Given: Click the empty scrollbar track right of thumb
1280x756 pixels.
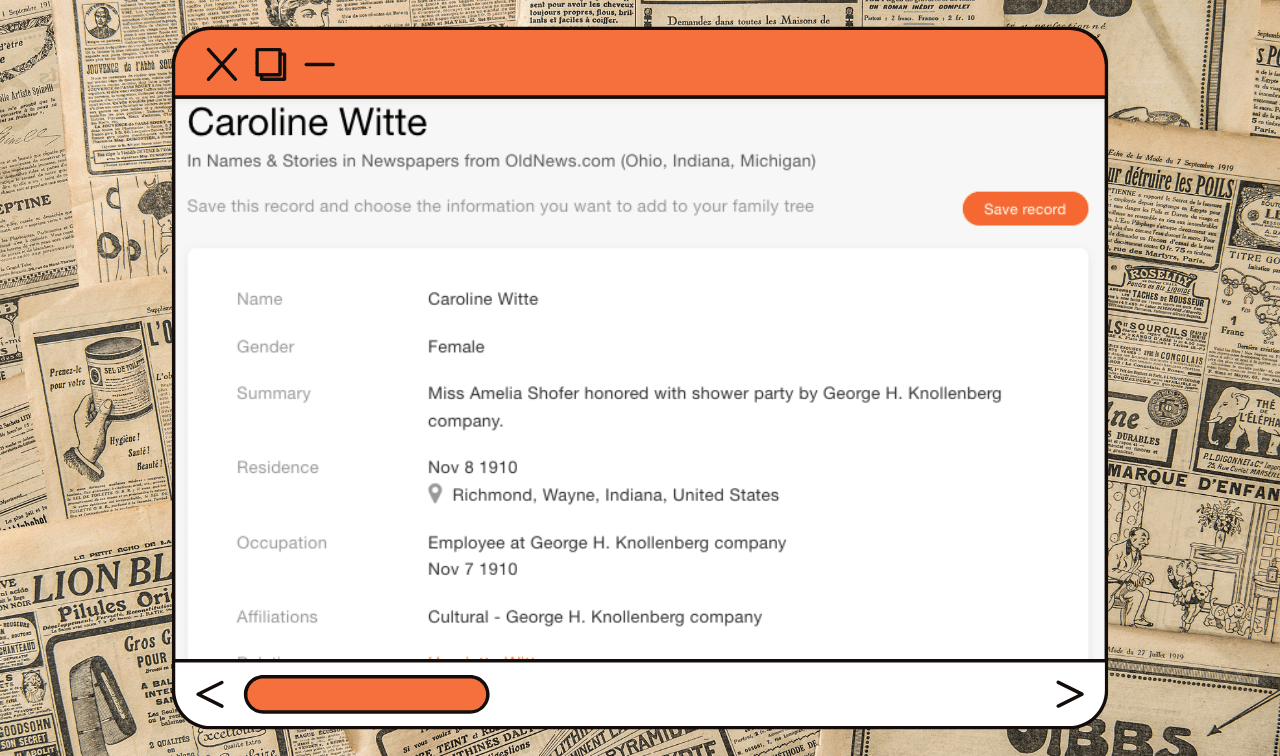Looking at the screenshot, I should [760, 694].
